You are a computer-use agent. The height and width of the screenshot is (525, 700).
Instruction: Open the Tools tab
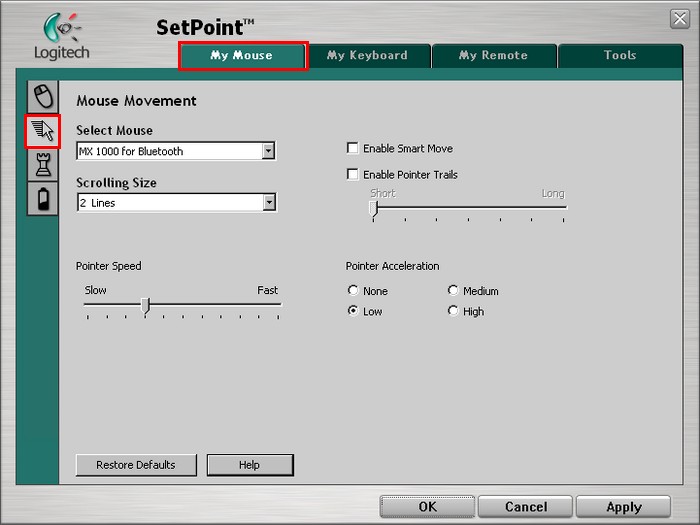(x=620, y=56)
